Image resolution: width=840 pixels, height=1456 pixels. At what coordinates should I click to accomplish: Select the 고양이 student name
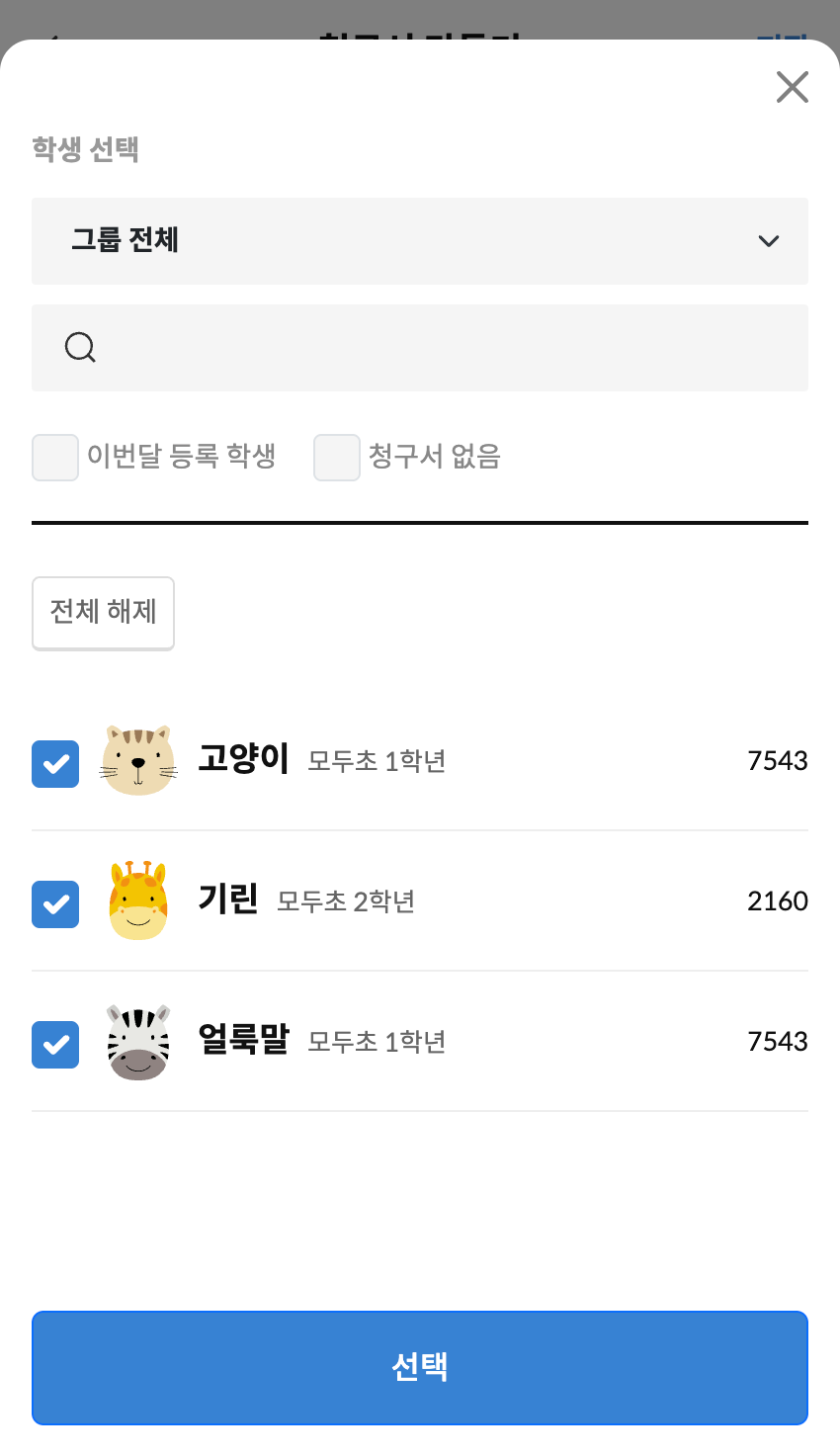coord(243,759)
